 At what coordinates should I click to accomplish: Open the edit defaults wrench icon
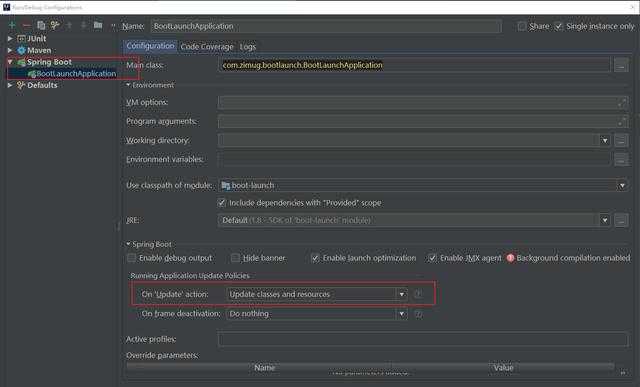coord(55,25)
